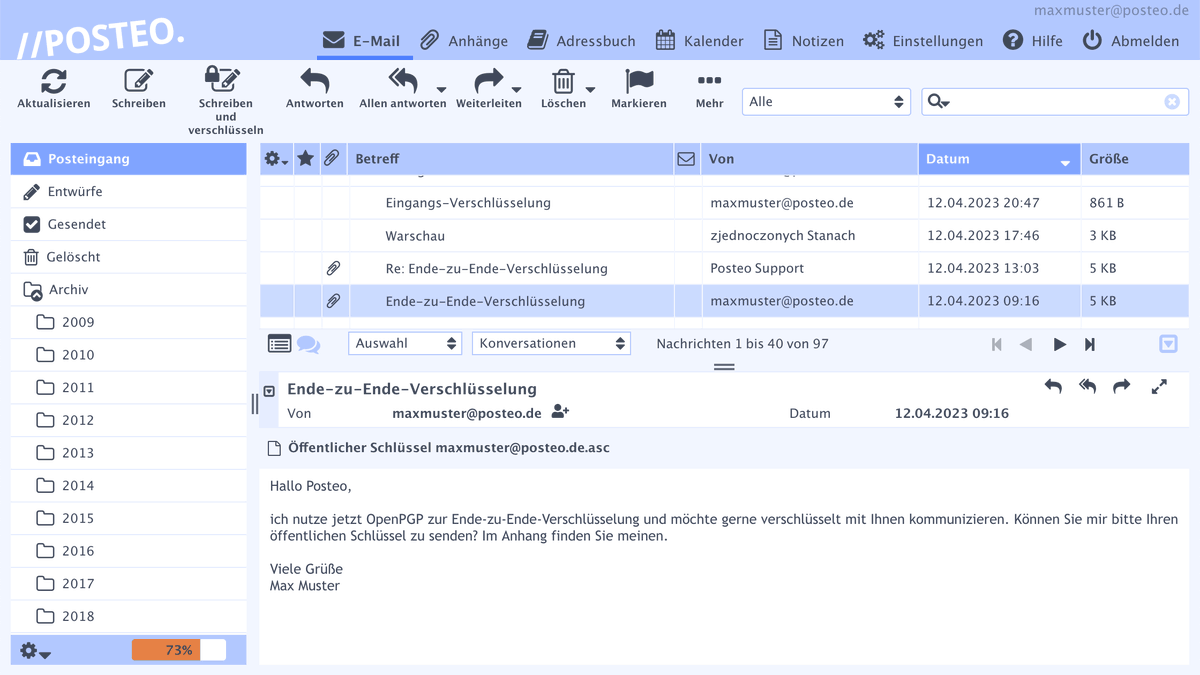Add sender maxmuster to contacts icon

point(560,412)
